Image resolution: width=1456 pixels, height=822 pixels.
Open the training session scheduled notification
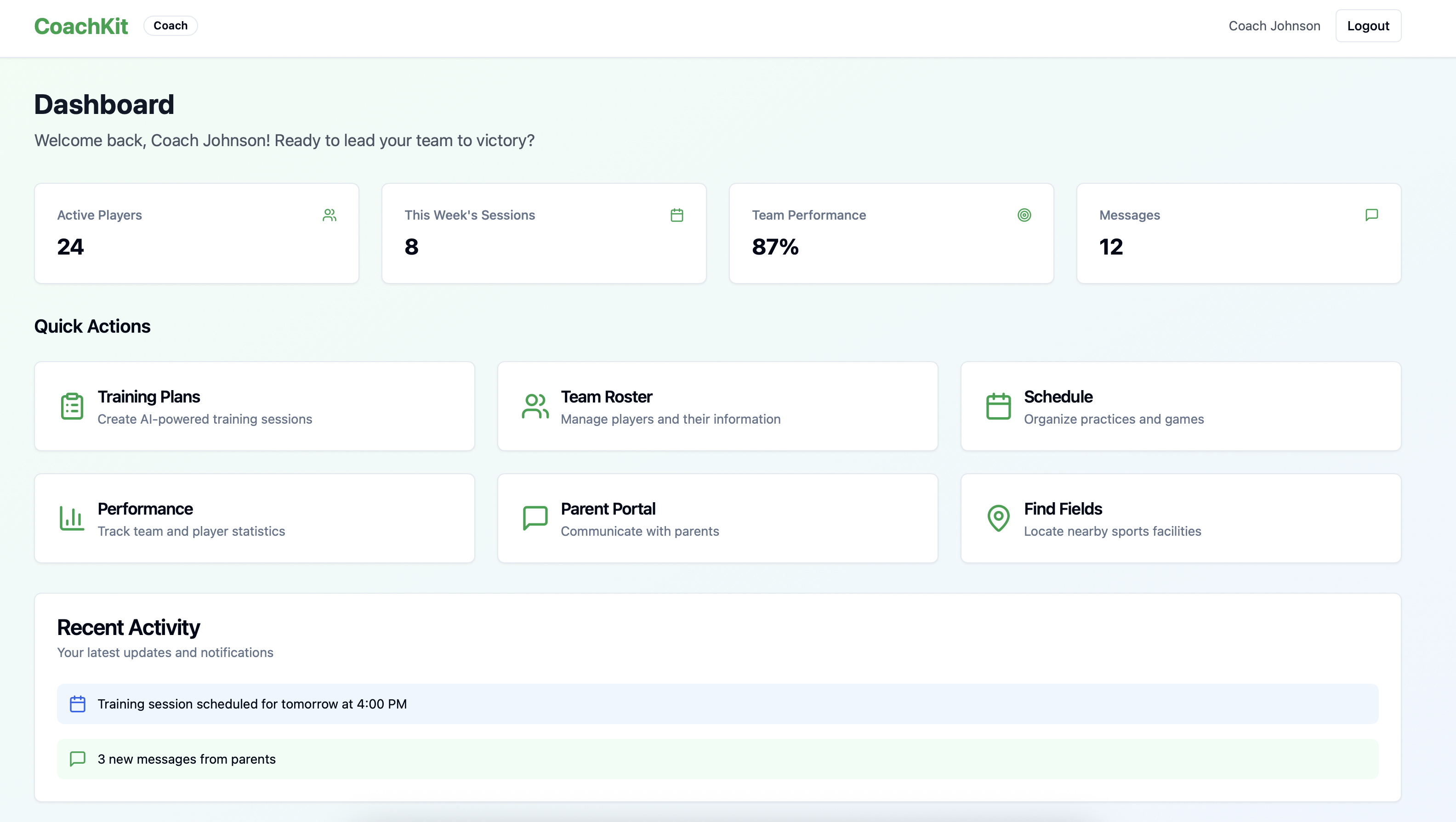[x=252, y=704]
